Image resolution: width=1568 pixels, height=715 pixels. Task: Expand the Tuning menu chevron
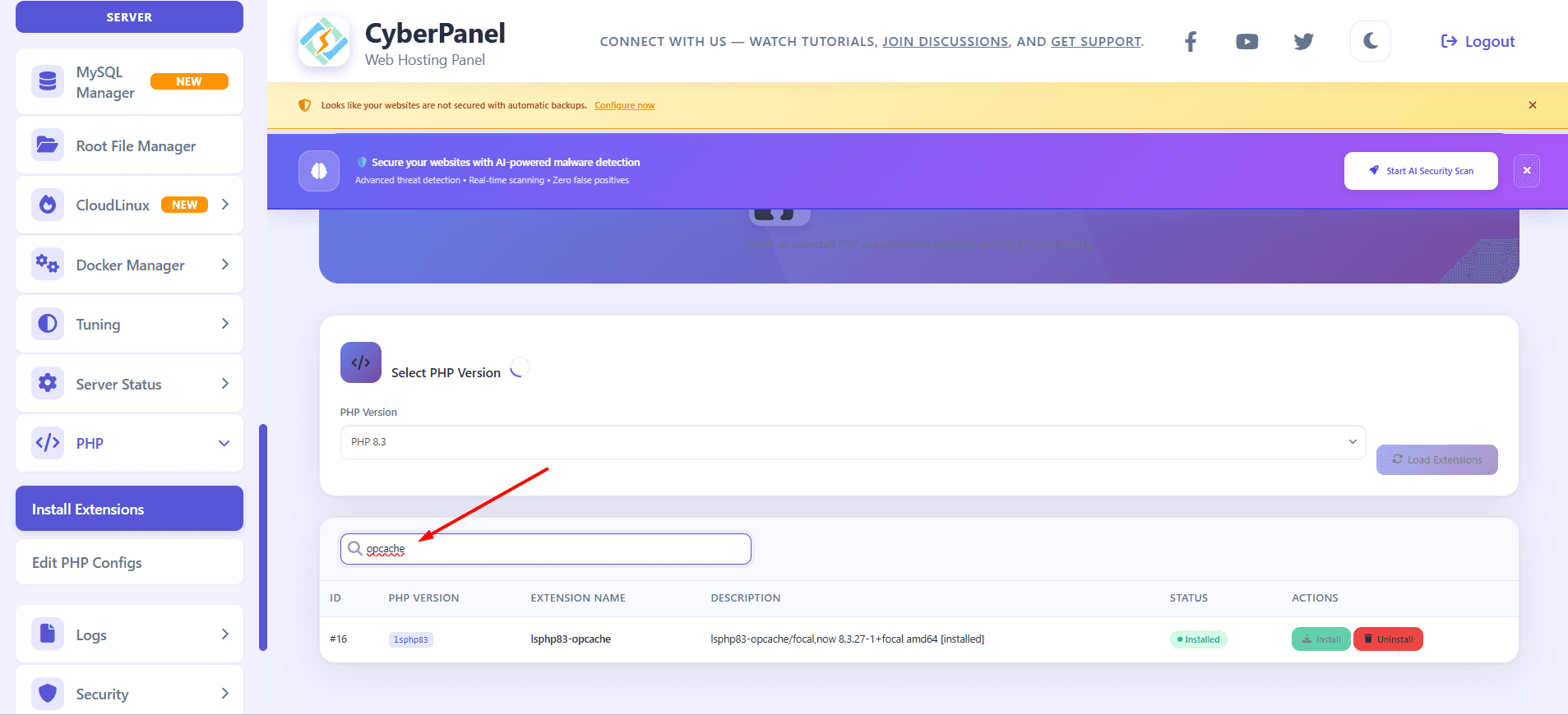(x=224, y=324)
